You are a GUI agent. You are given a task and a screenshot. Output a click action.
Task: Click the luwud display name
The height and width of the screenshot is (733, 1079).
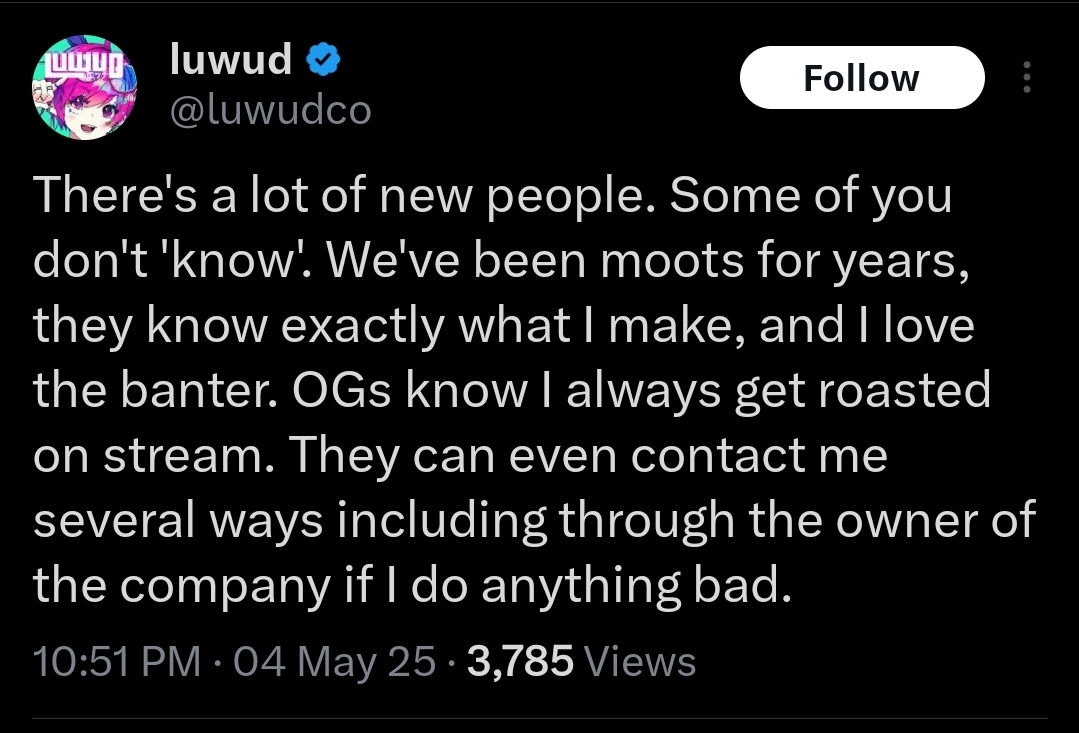pos(231,61)
